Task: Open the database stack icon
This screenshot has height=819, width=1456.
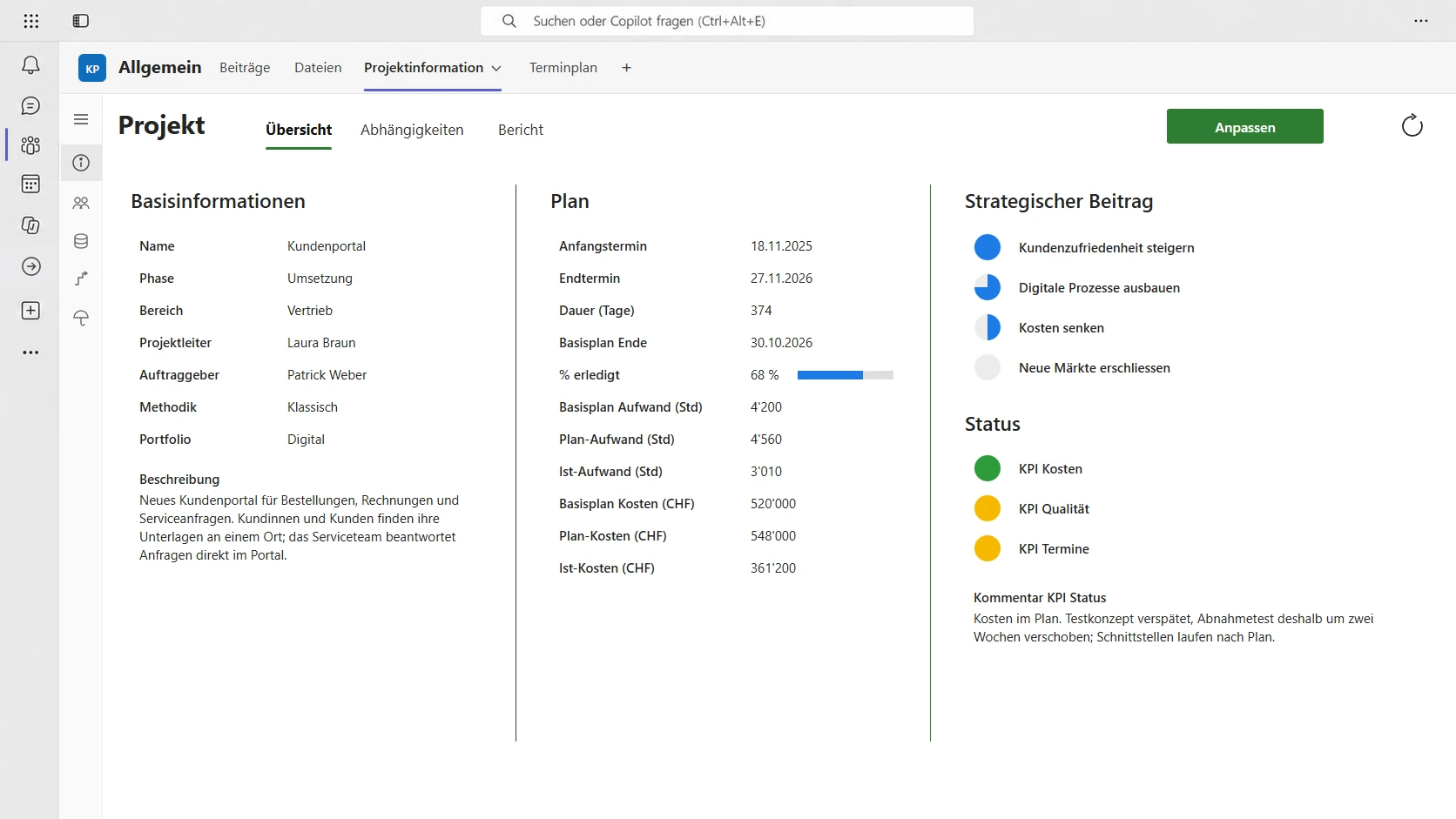Action: 81,241
